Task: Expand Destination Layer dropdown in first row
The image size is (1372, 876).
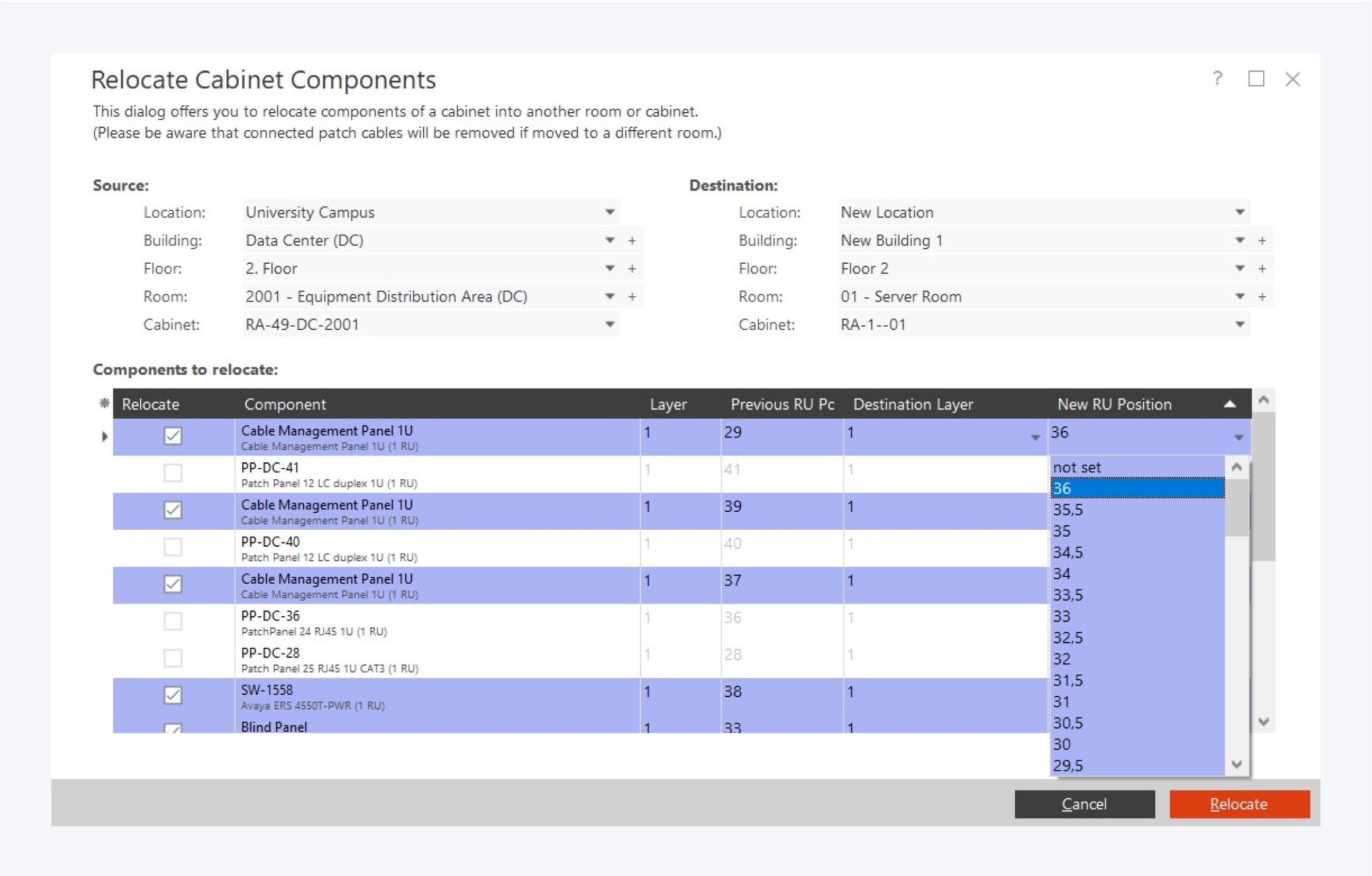Action: [x=1035, y=437]
